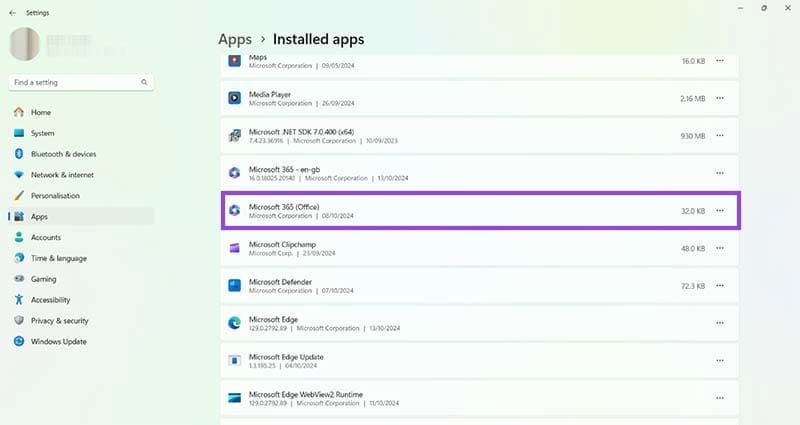Click the Microsoft 365 - en-gb icon
Viewport: 800px width, 425px height.
(x=235, y=173)
